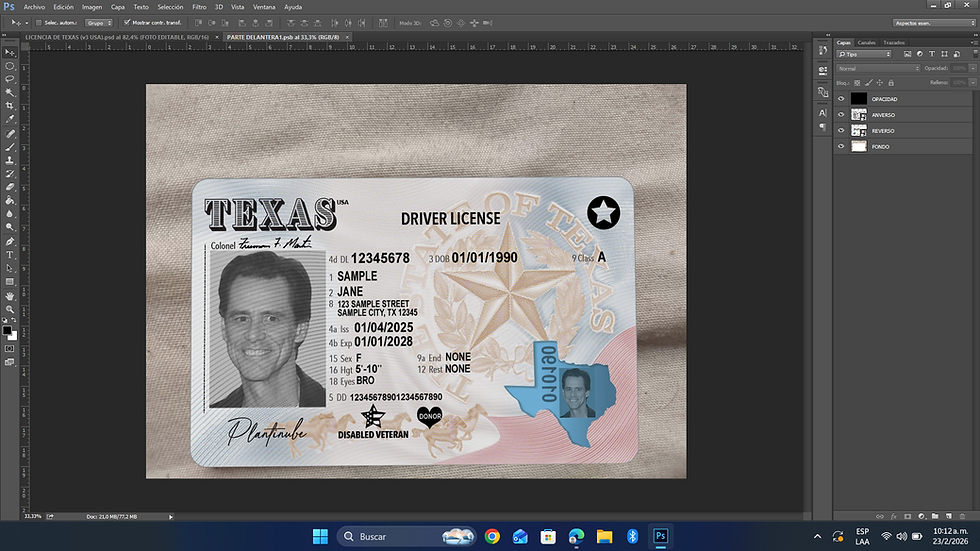The width and height of the screenshot is (980, 551).
Task: Select the Crop tool
Action: [x=9, y=106]
